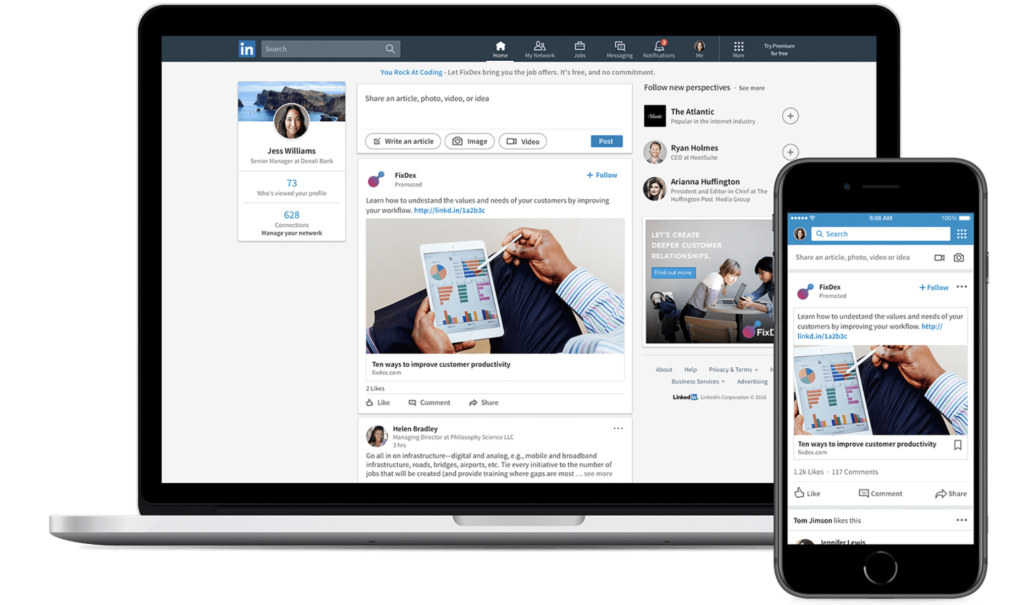
Task: Open the More grid icon
Action: click(738, 47)
